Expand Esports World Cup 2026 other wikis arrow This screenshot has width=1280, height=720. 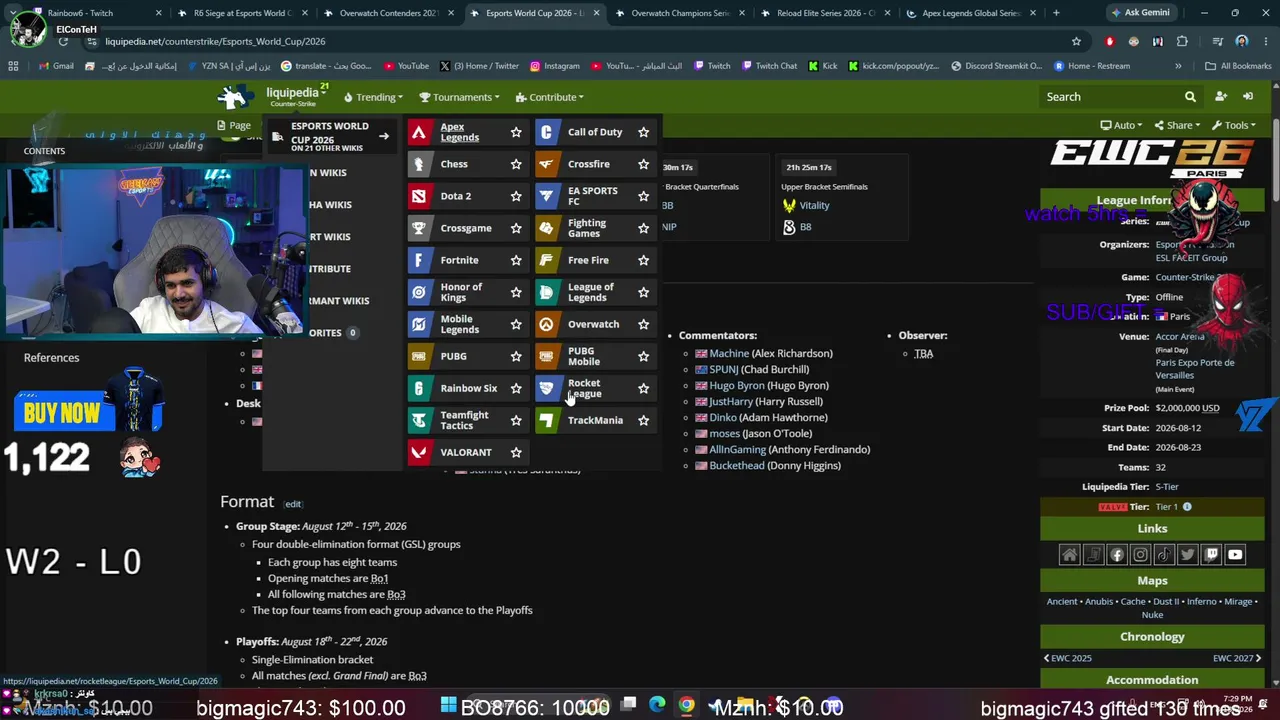tap(383, 136)
